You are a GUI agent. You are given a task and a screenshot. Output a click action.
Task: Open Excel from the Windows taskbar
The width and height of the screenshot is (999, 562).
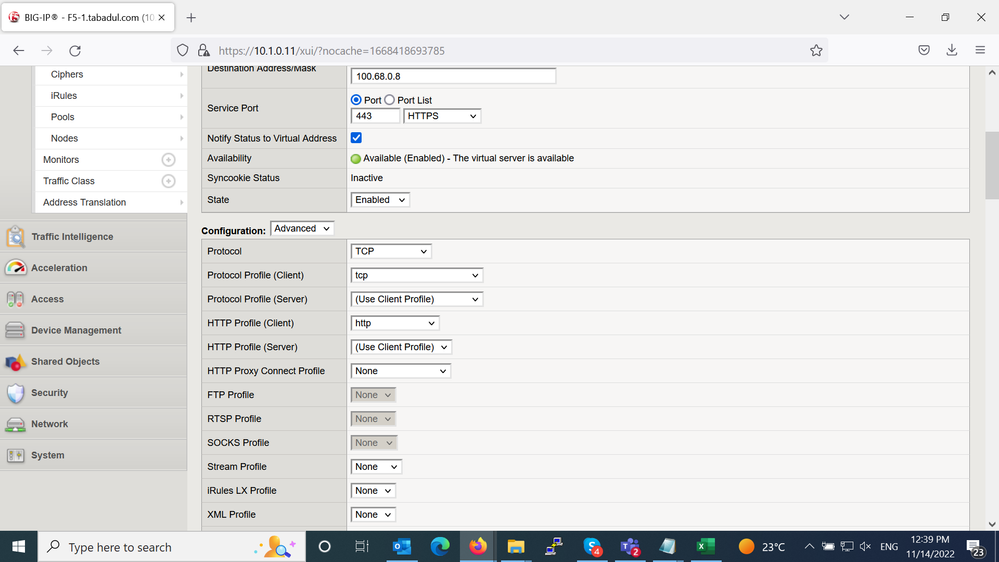pyautogui.click(x=705, y=546)
